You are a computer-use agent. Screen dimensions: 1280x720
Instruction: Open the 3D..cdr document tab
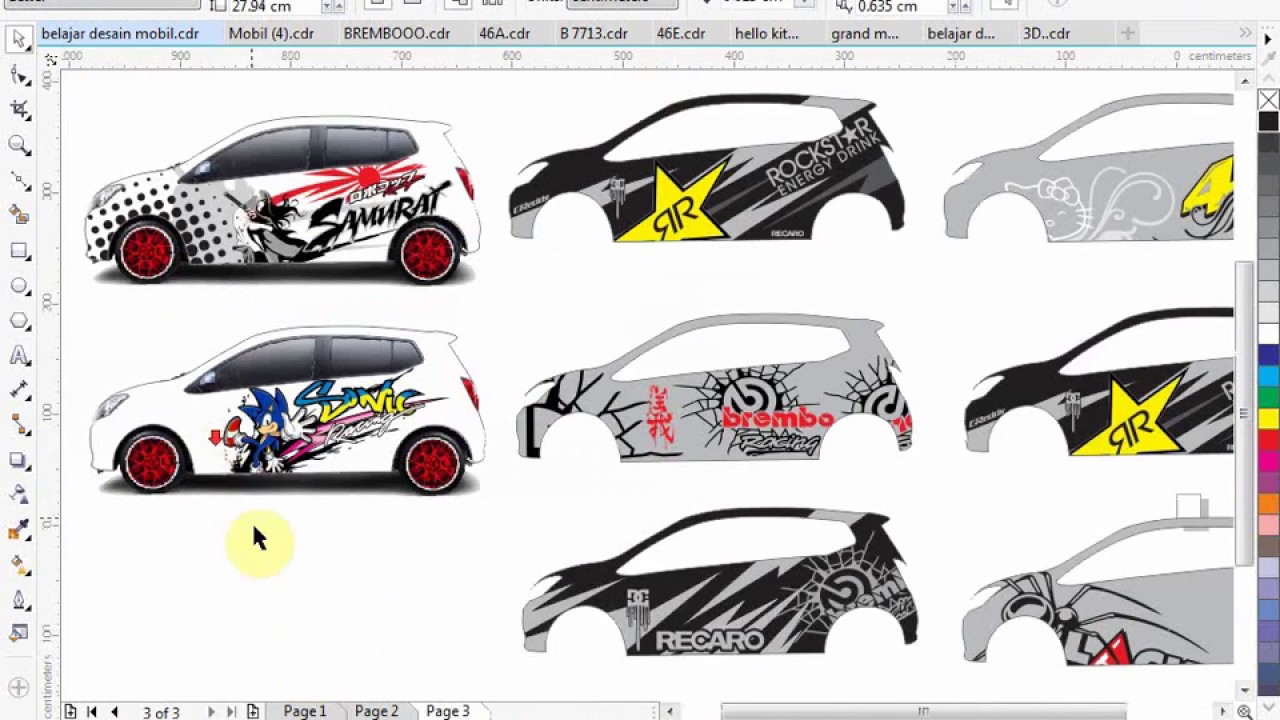[x=1046, y=33]
